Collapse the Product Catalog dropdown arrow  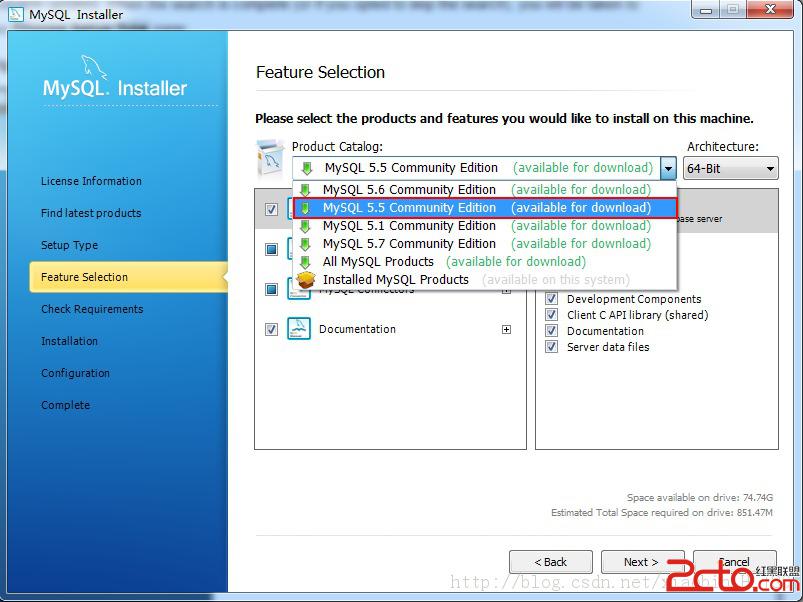point(668,168)
